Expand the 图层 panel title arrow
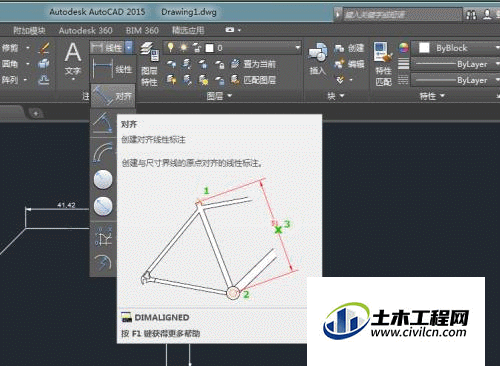The height and width of the screenshot is (366, 500). (229, 96)
